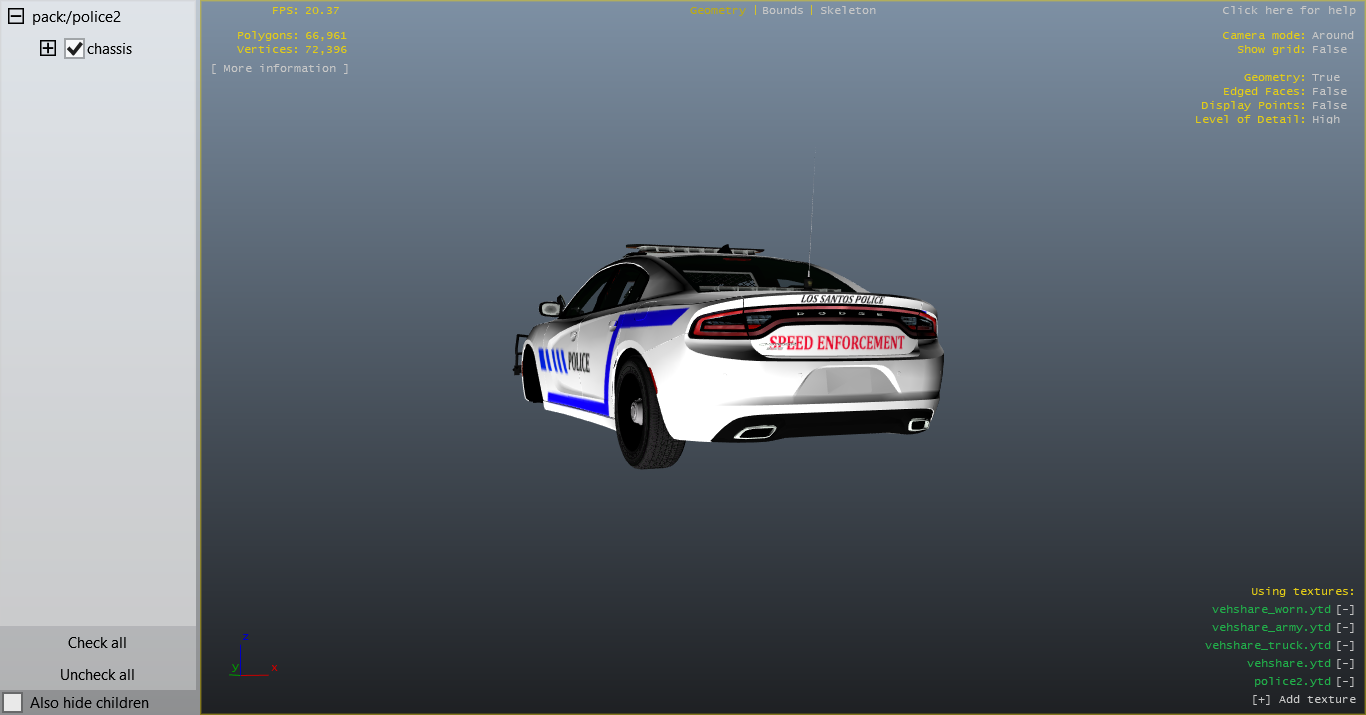This screenshot has width=1366, height=715.
Task: Expand the chassis tree node
Action: pyautogui.click(x=47, y=48)
